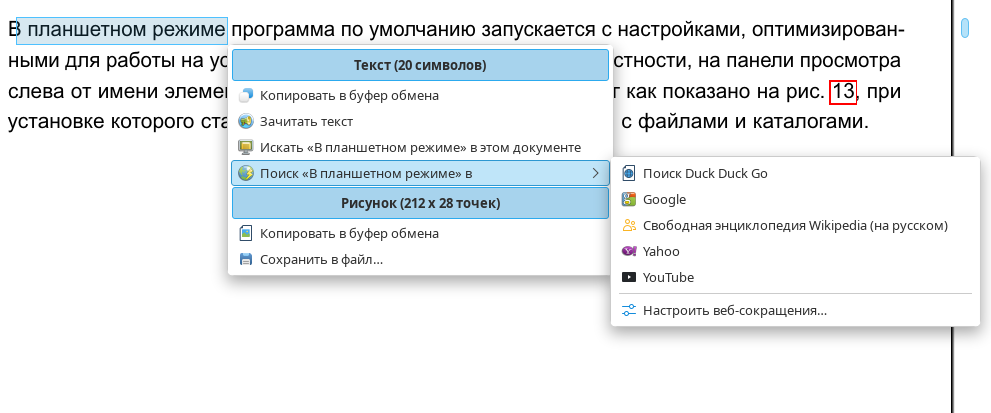This screenshot has height=413, width=991.
Task: Click the figure reference link 13
Action: click(x=843, y=92)
